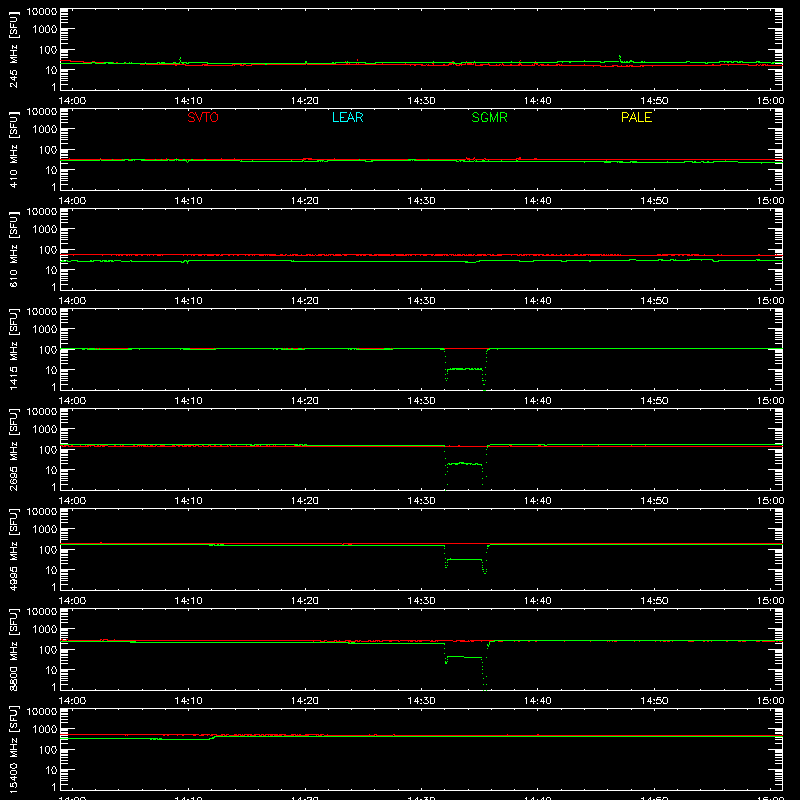This screenshot has width=800, height=800.
Task: Select the 2695 MHz [SFU] axis title
Action: pos(14,450)
